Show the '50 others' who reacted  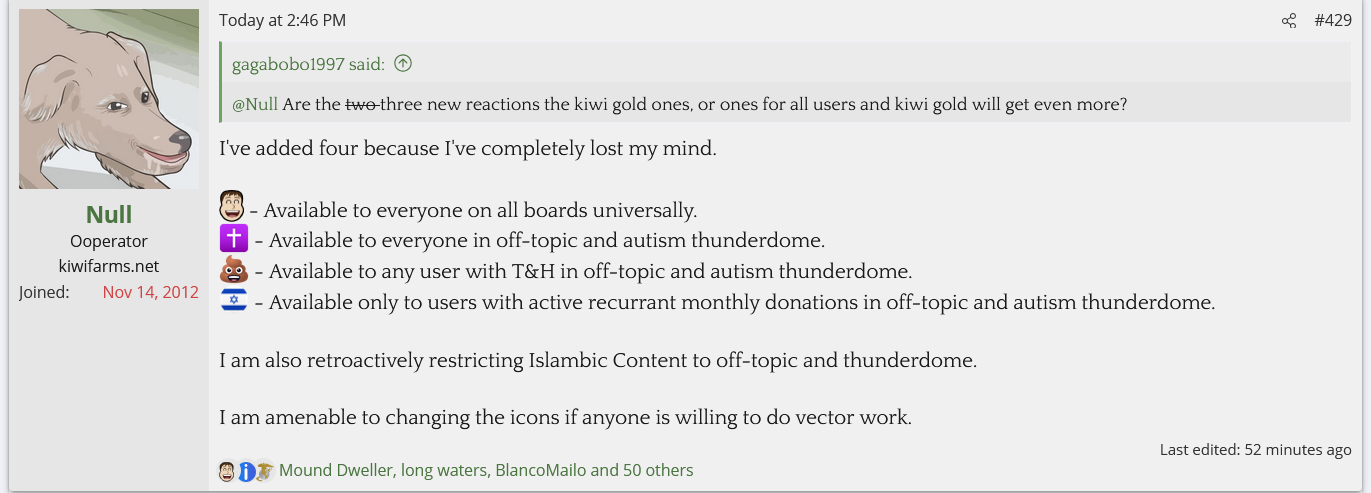pos(657,470)
